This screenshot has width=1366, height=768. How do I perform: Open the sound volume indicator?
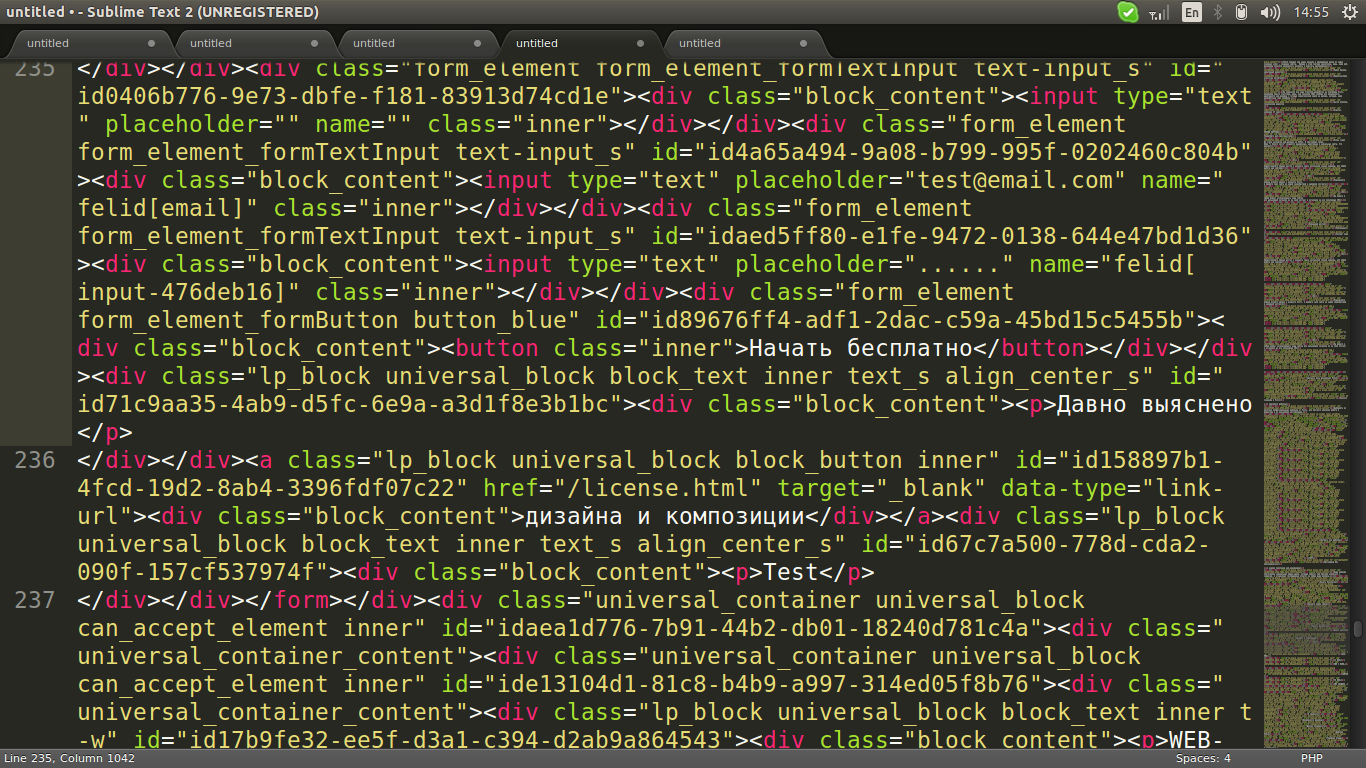click(1270, 13)
